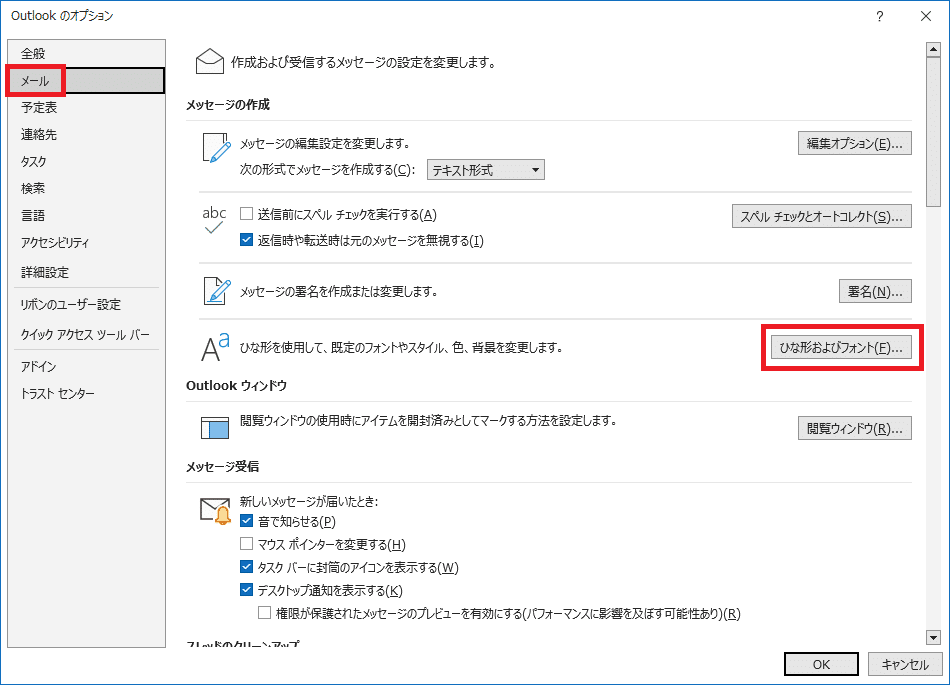This screenshot has height=685, width=950.
Task: Select メール in the options sidebar
Action: pos(86,81)
